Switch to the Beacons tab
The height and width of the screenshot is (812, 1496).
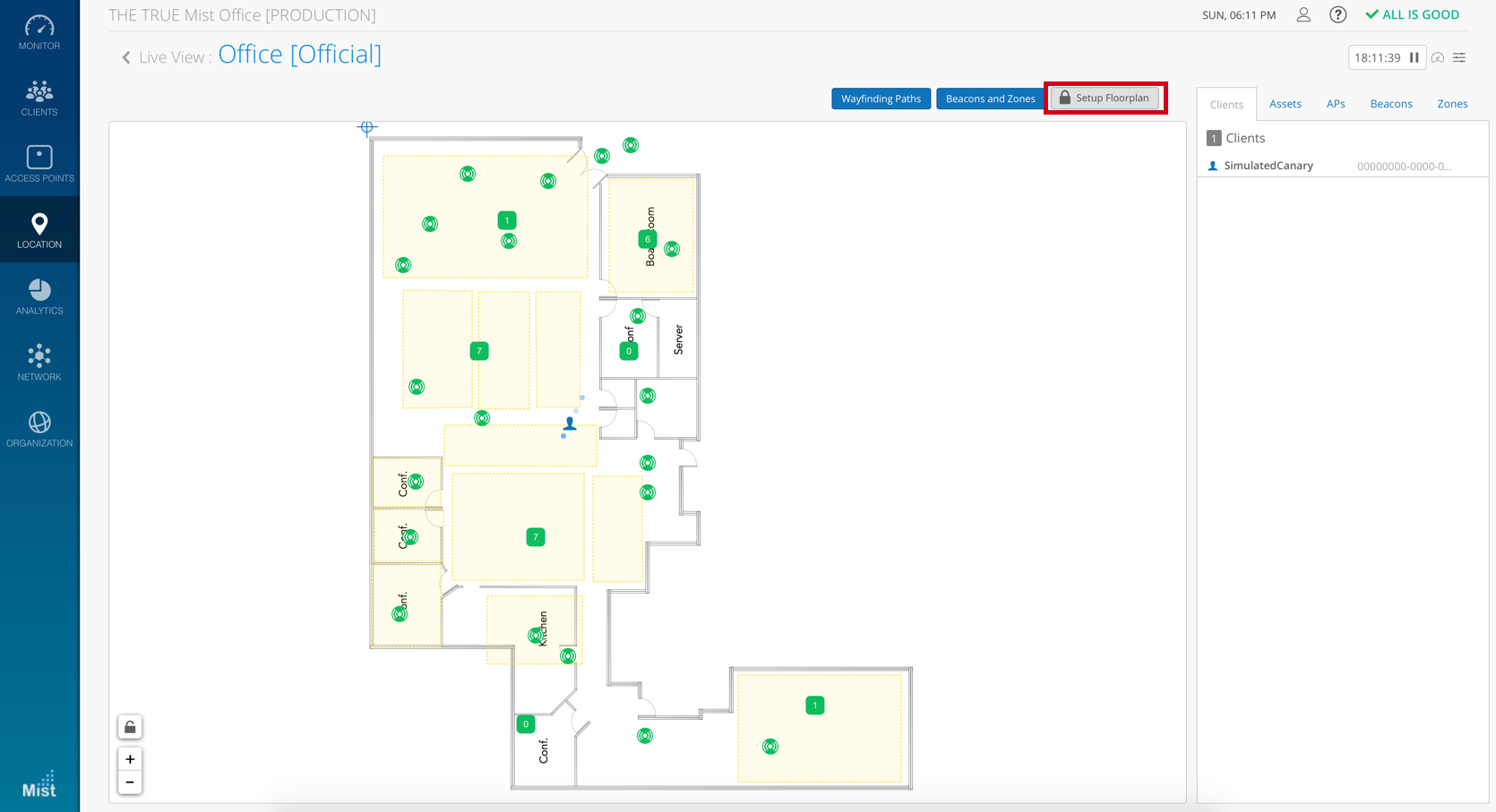pyautogui.click(x=1390, y=104)
